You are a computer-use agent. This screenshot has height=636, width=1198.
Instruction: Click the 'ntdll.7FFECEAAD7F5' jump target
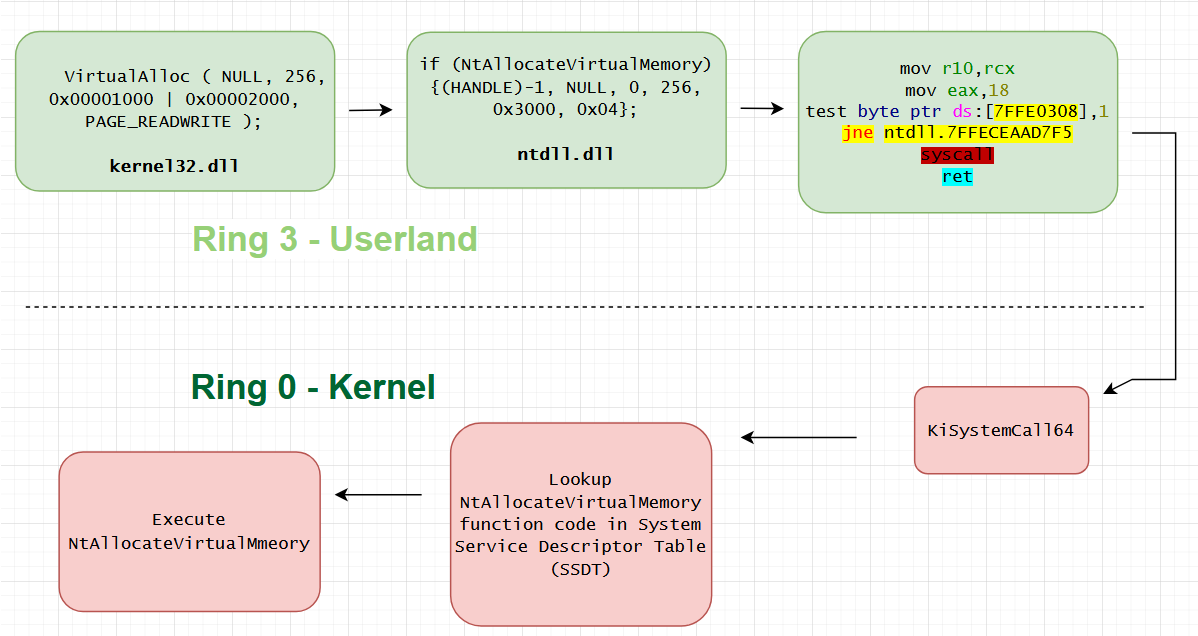[978, 133]
